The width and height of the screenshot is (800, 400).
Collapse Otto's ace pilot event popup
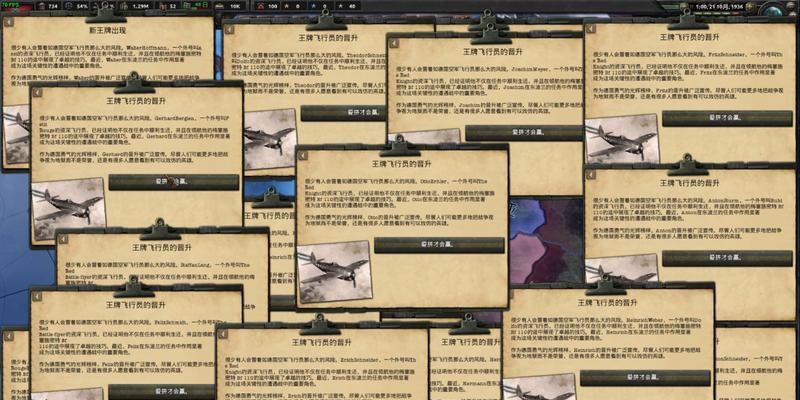click(x=303, y=156)
